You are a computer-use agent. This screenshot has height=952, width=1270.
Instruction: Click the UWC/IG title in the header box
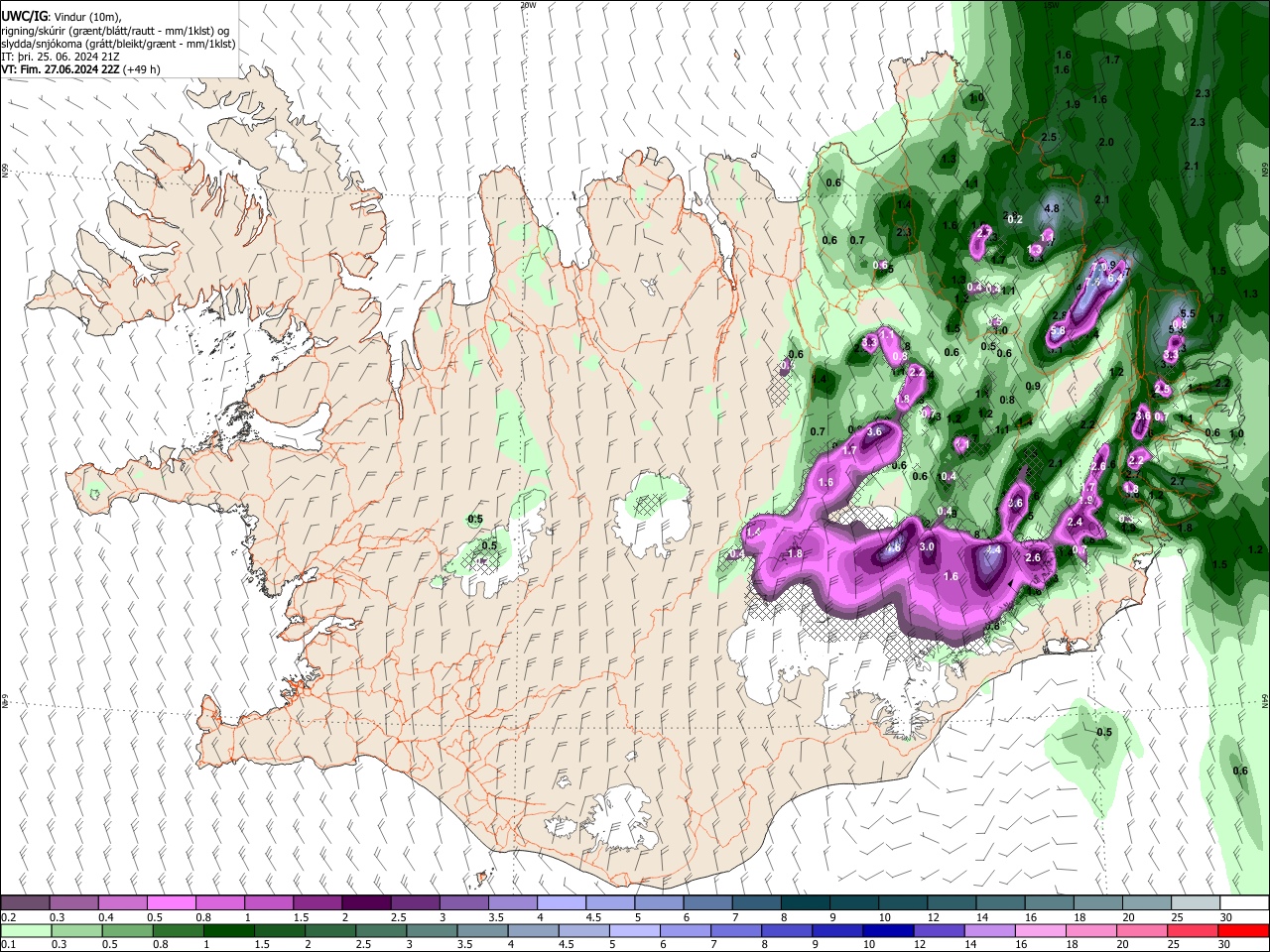pos(24,17)
